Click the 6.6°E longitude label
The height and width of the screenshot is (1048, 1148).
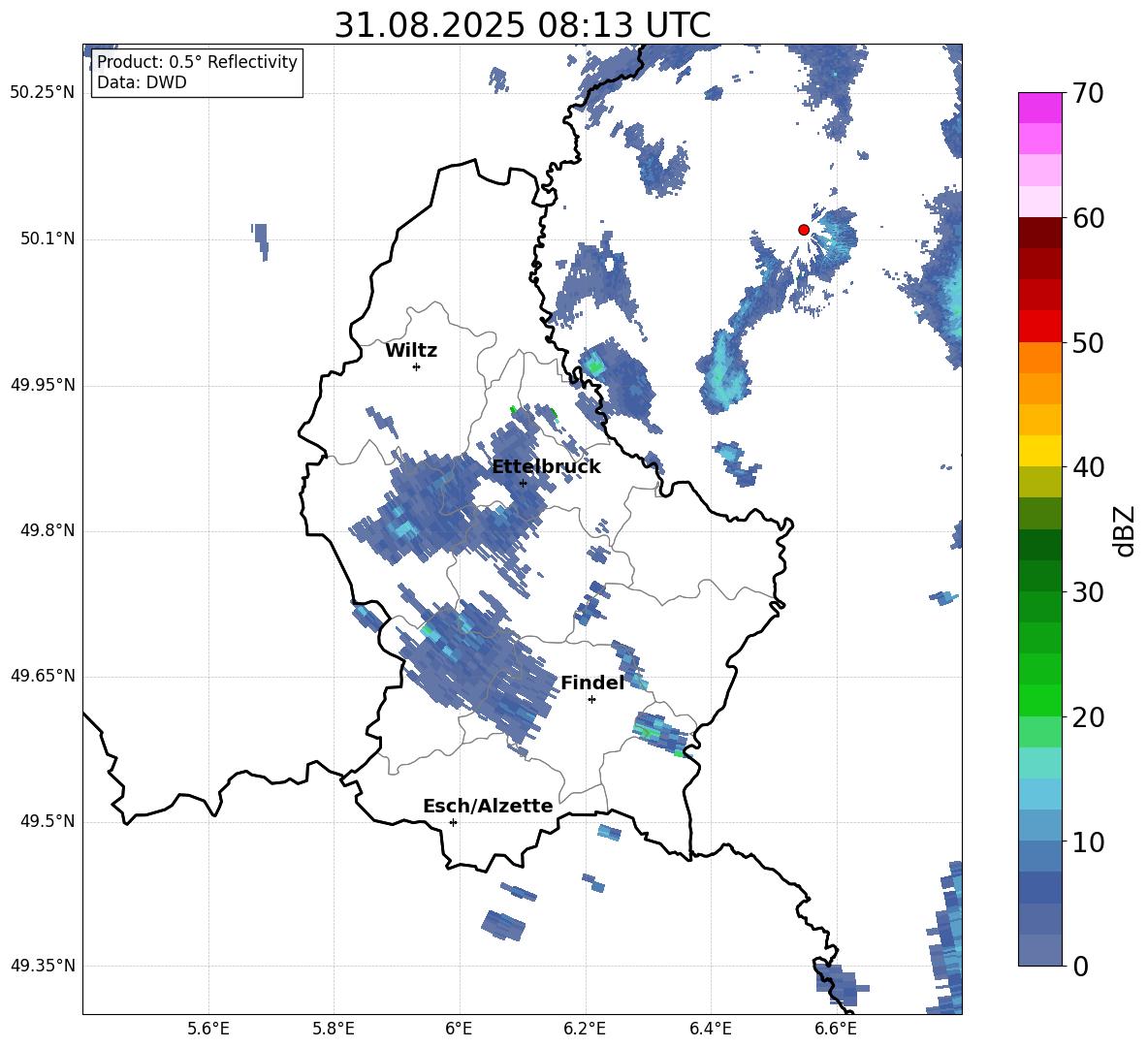click(836, 1029)
